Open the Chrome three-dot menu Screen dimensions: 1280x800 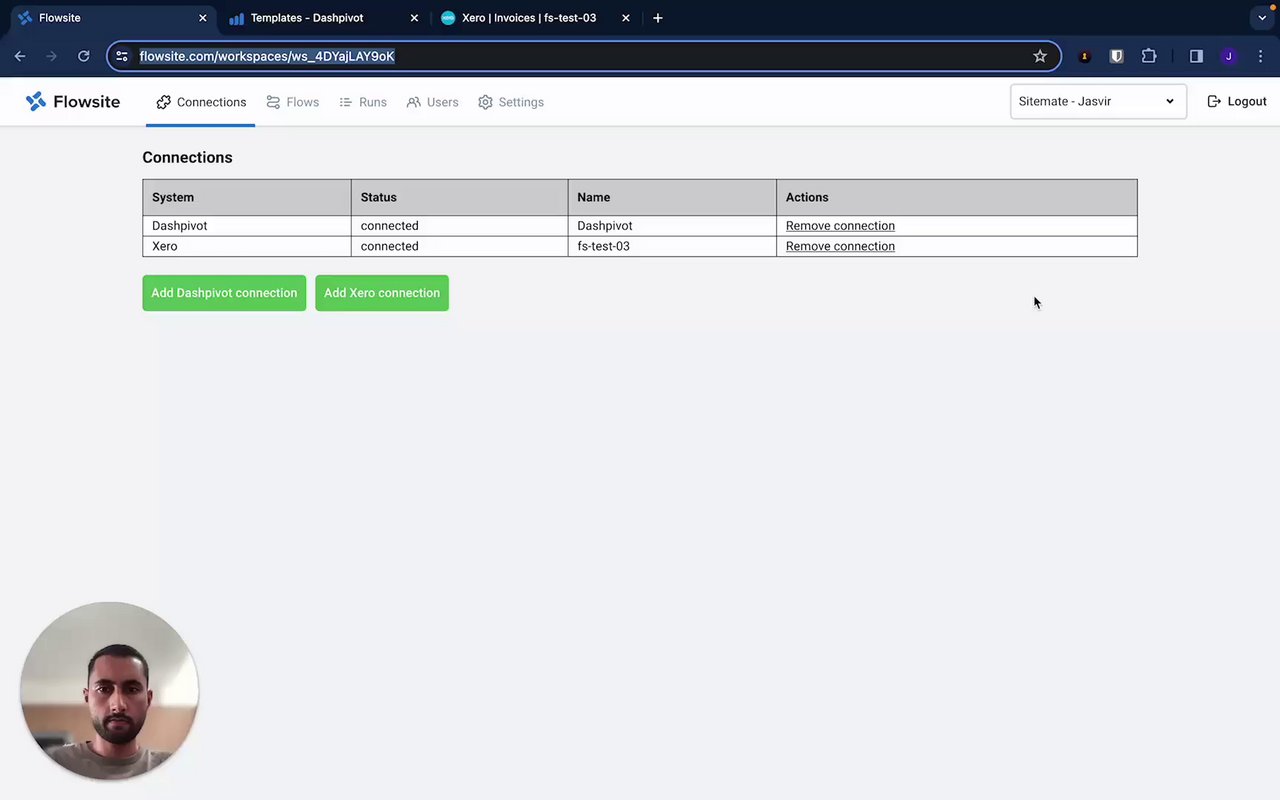click(x=1261, y=56)
